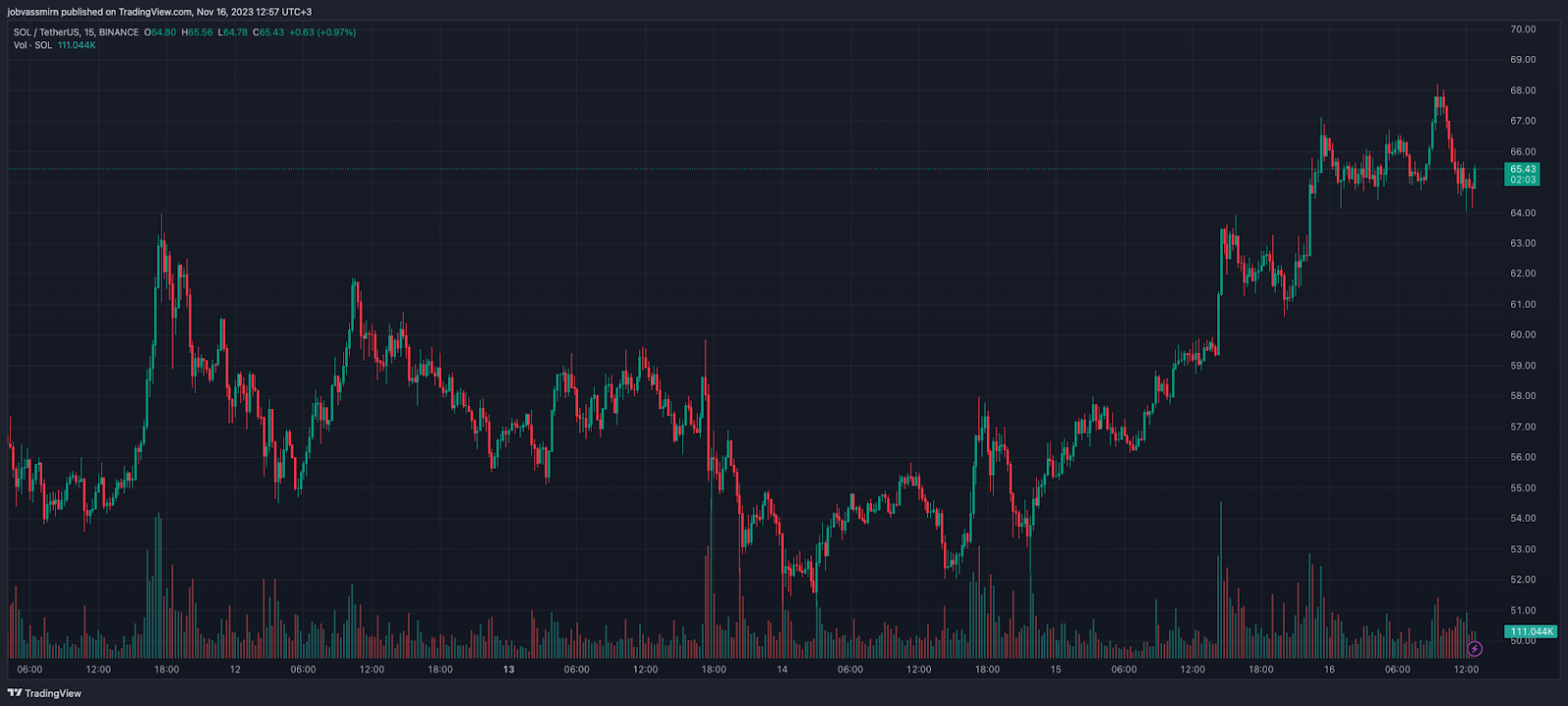Image resolution: width=1568 pixels, height=706 pixels.
Task: Click the 111.044K volume badge on price axis
Action: pos(1530,631)
